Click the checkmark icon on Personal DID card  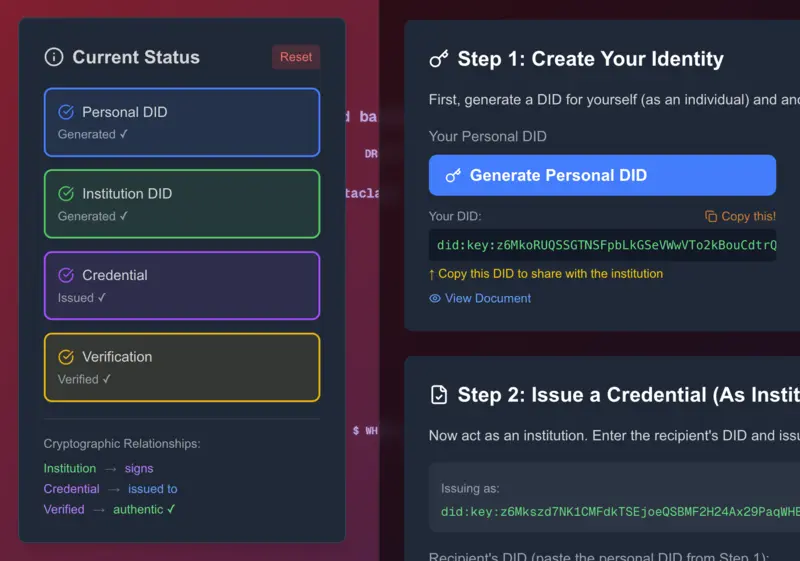[66, 112]
